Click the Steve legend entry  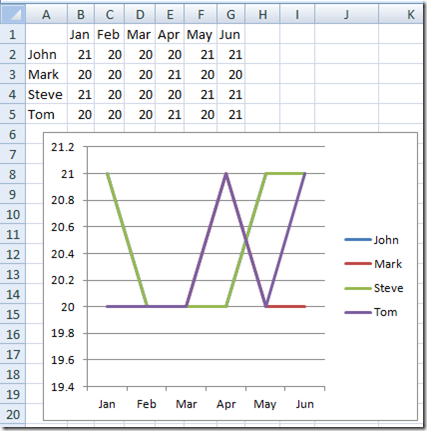coord(374,288)
